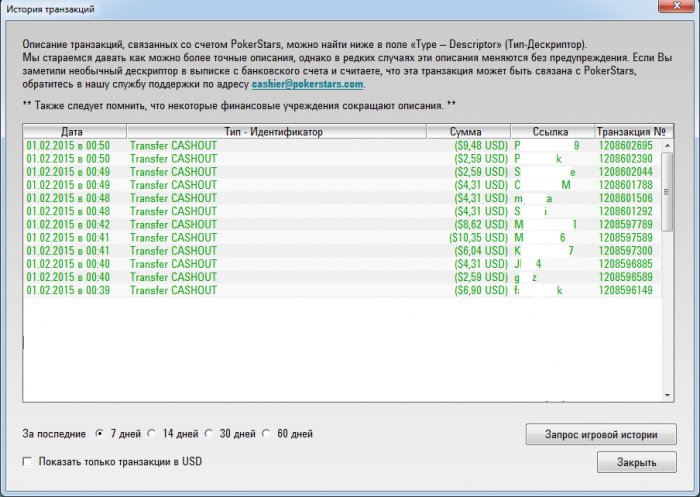Viewport: 700px width, 497px height.
Task: Select the 60 дней radio button
Action: tap(266, 433)
